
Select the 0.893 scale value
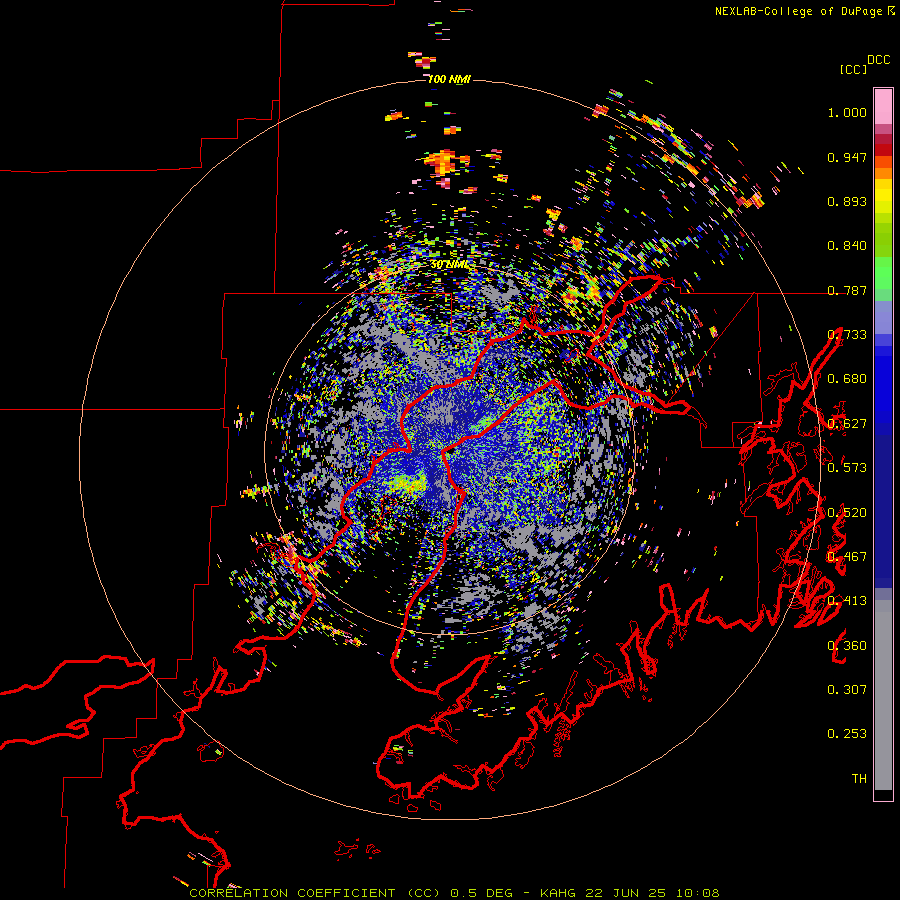[x=847, y=201]
